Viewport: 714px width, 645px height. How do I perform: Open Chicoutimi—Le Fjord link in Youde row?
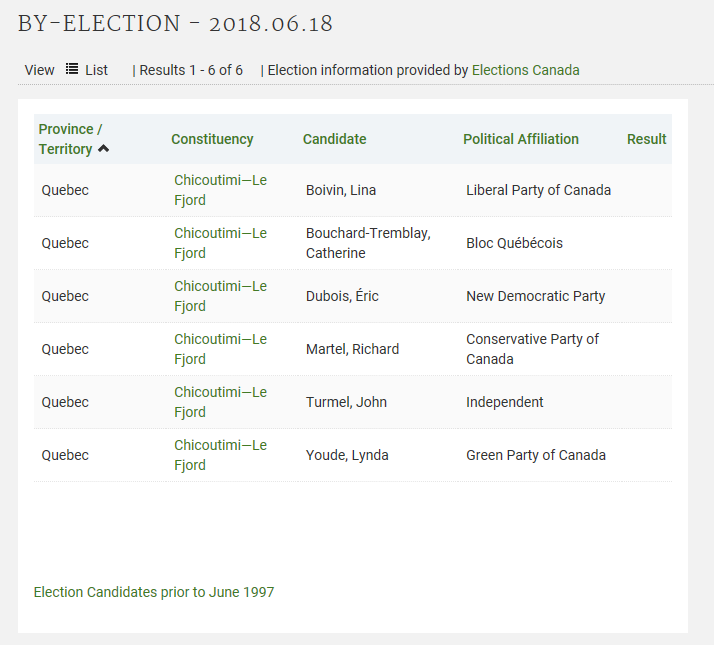point(220,455)
